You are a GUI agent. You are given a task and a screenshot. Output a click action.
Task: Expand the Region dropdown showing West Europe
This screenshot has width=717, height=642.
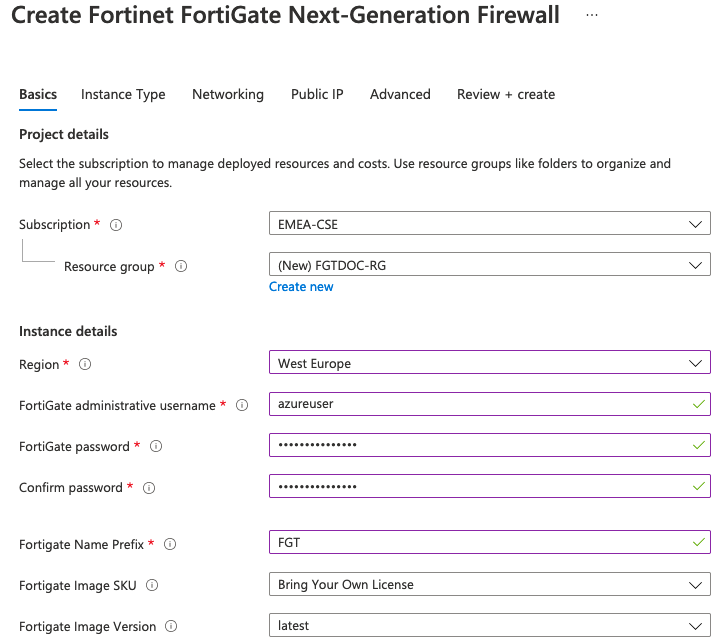click(x=489, y=363)
